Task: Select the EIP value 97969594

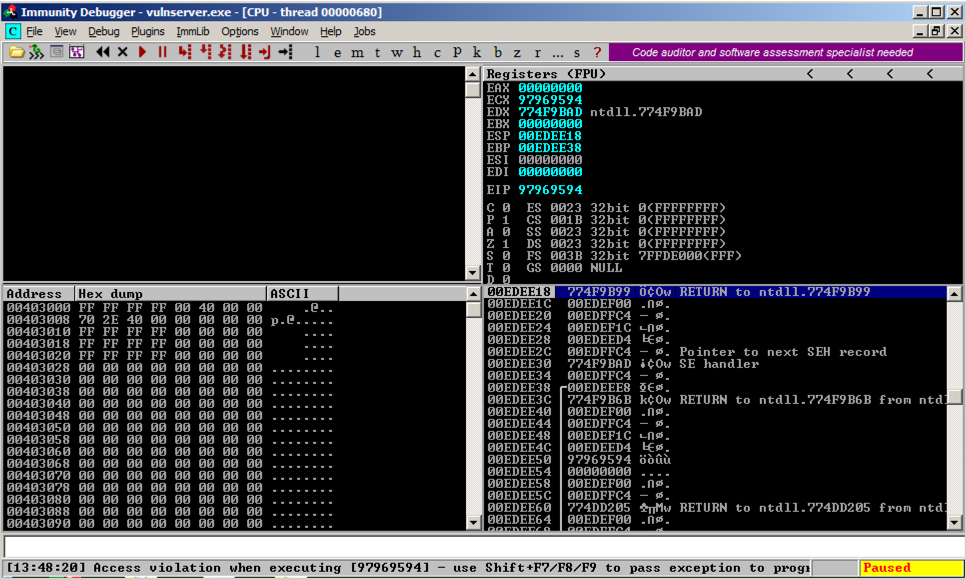Action: click(550, 190)
